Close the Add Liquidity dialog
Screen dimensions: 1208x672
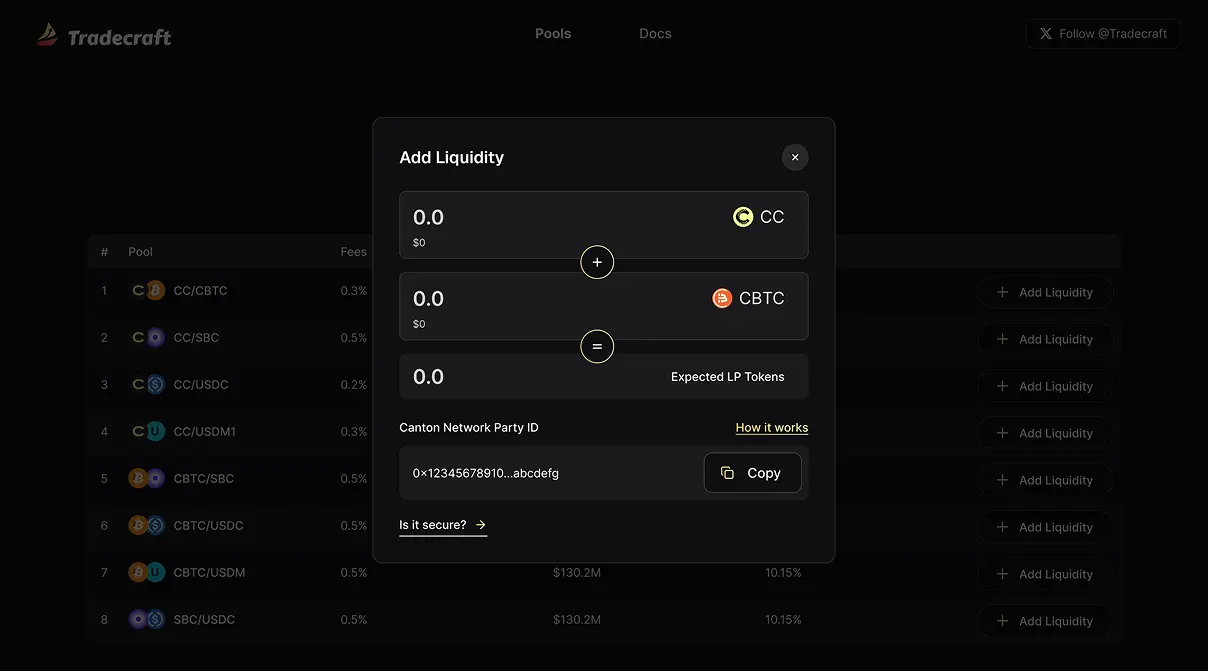tap(795, 157)
